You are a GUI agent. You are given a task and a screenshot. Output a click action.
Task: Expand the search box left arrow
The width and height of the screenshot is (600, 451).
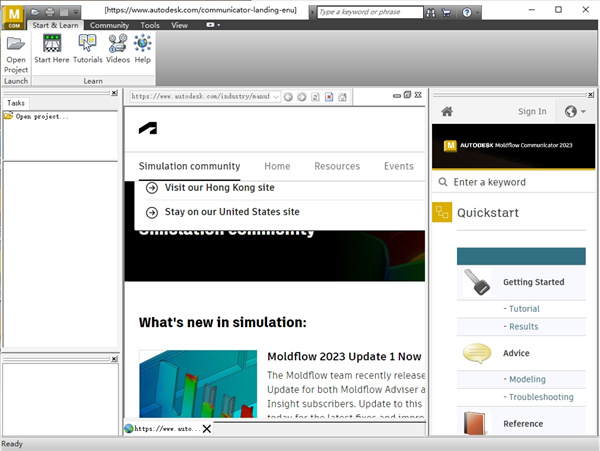pos(312,13)
